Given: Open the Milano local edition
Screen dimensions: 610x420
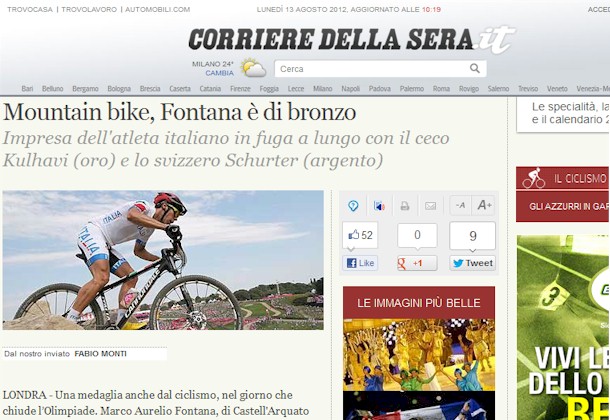Looking at the screenshot, I should (x=323, y=89).
